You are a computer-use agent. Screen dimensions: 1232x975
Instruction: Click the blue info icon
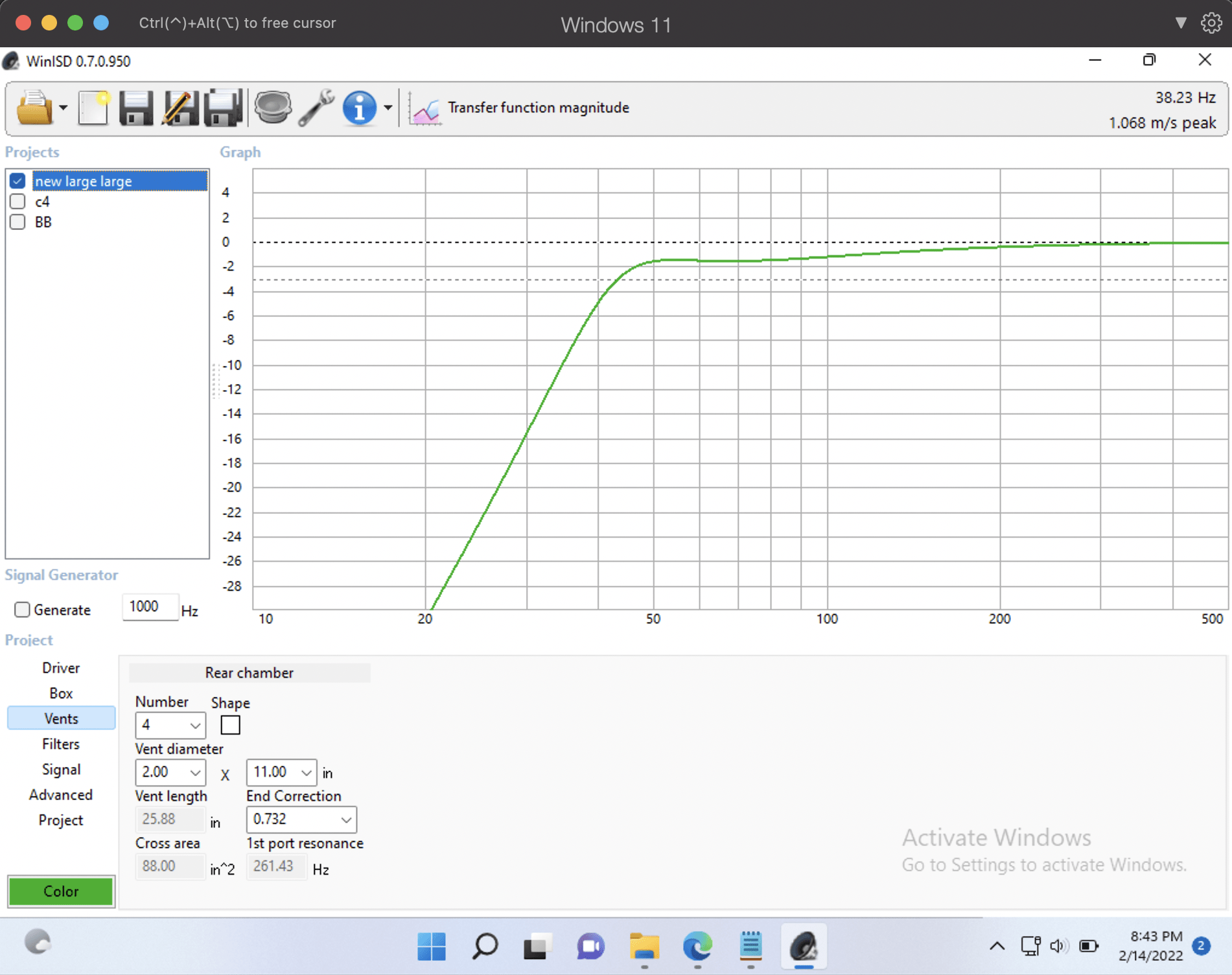tap(359, 107)
